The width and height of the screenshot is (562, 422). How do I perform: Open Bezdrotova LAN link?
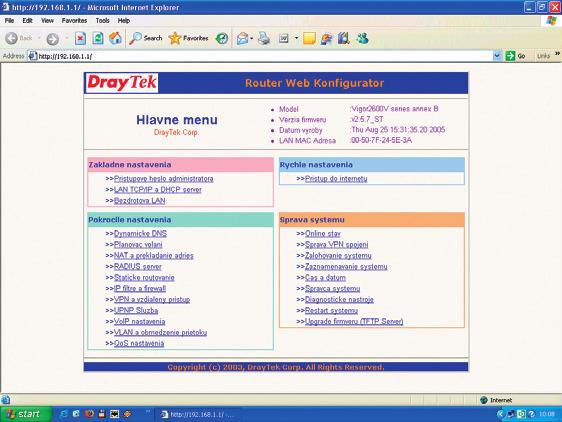[139, 201]
